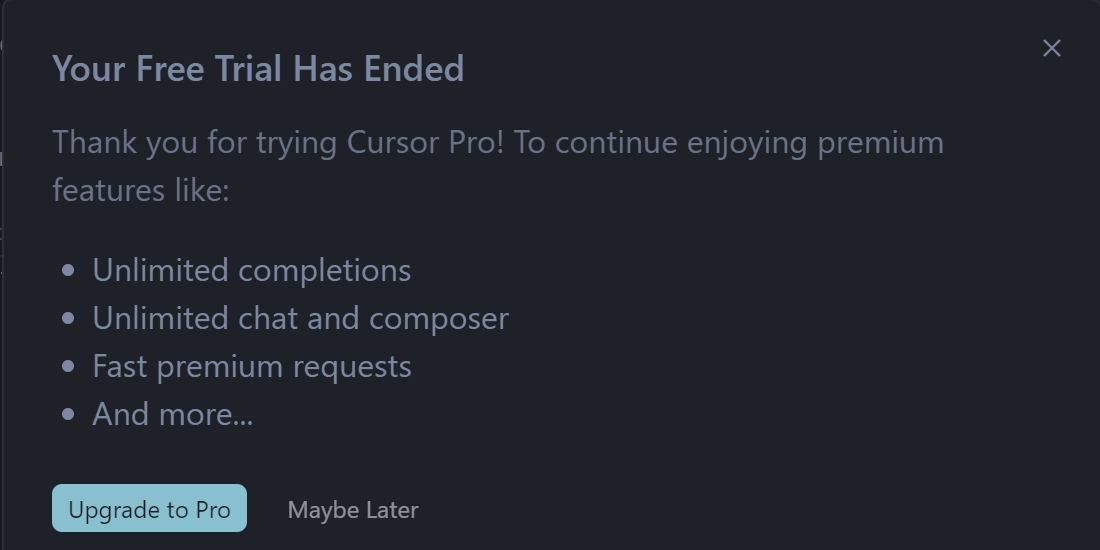The width and height of the screenshot is (1100, 550).
Task: Click the features like: text line
Action: coord(141,189)
